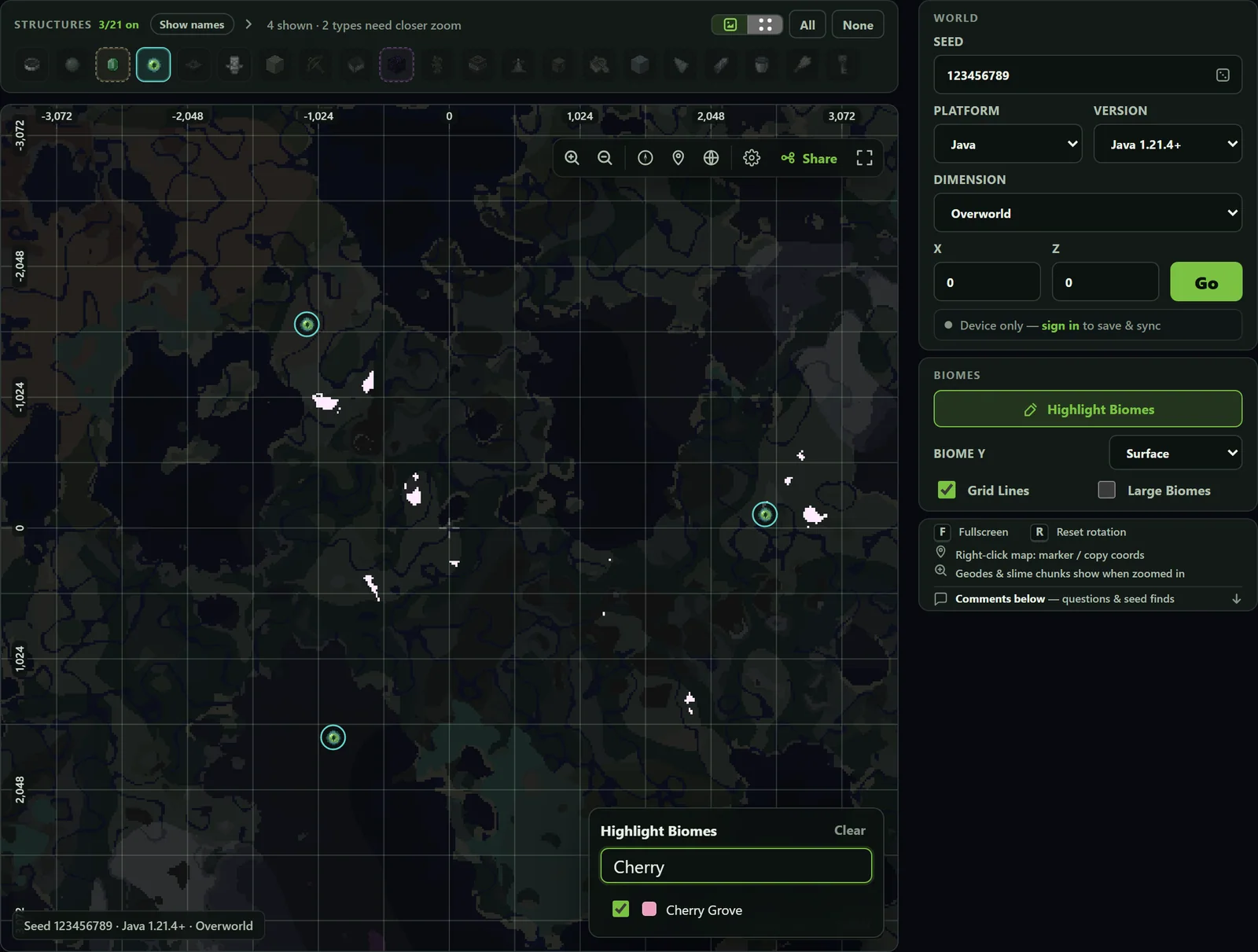Toggle the purple-outlined obsidian block structure icon

[396, 64]
